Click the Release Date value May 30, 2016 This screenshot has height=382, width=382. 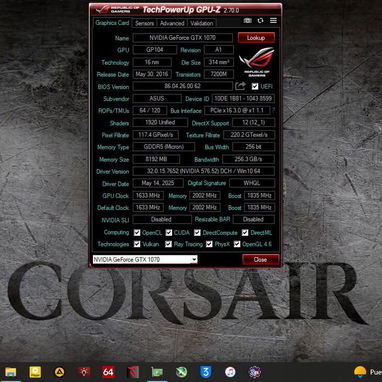click(152, 74)
